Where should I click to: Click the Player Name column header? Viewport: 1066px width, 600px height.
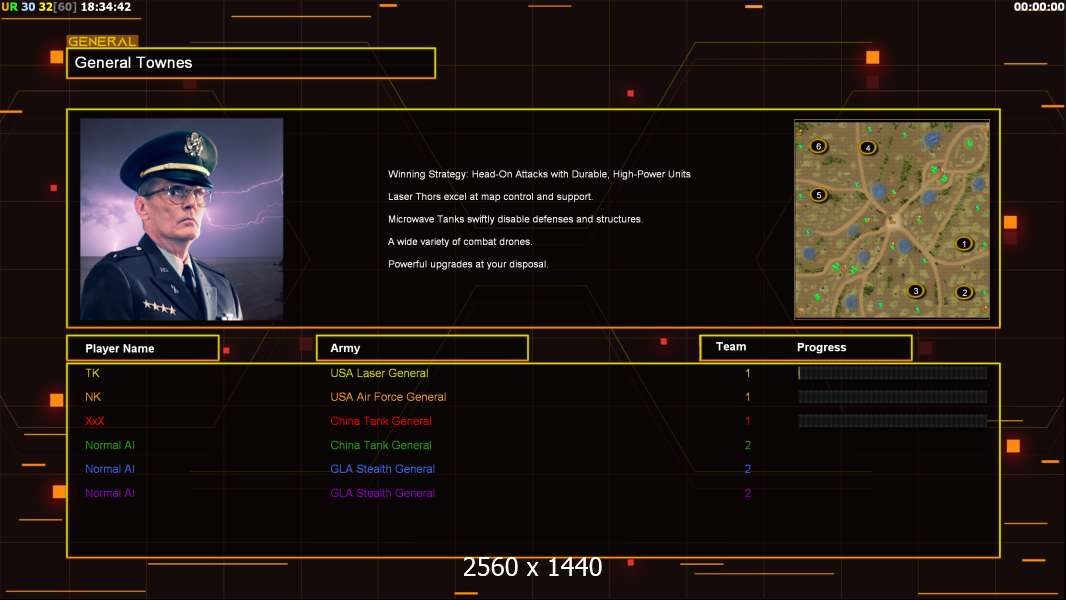[x=143, y=348]
